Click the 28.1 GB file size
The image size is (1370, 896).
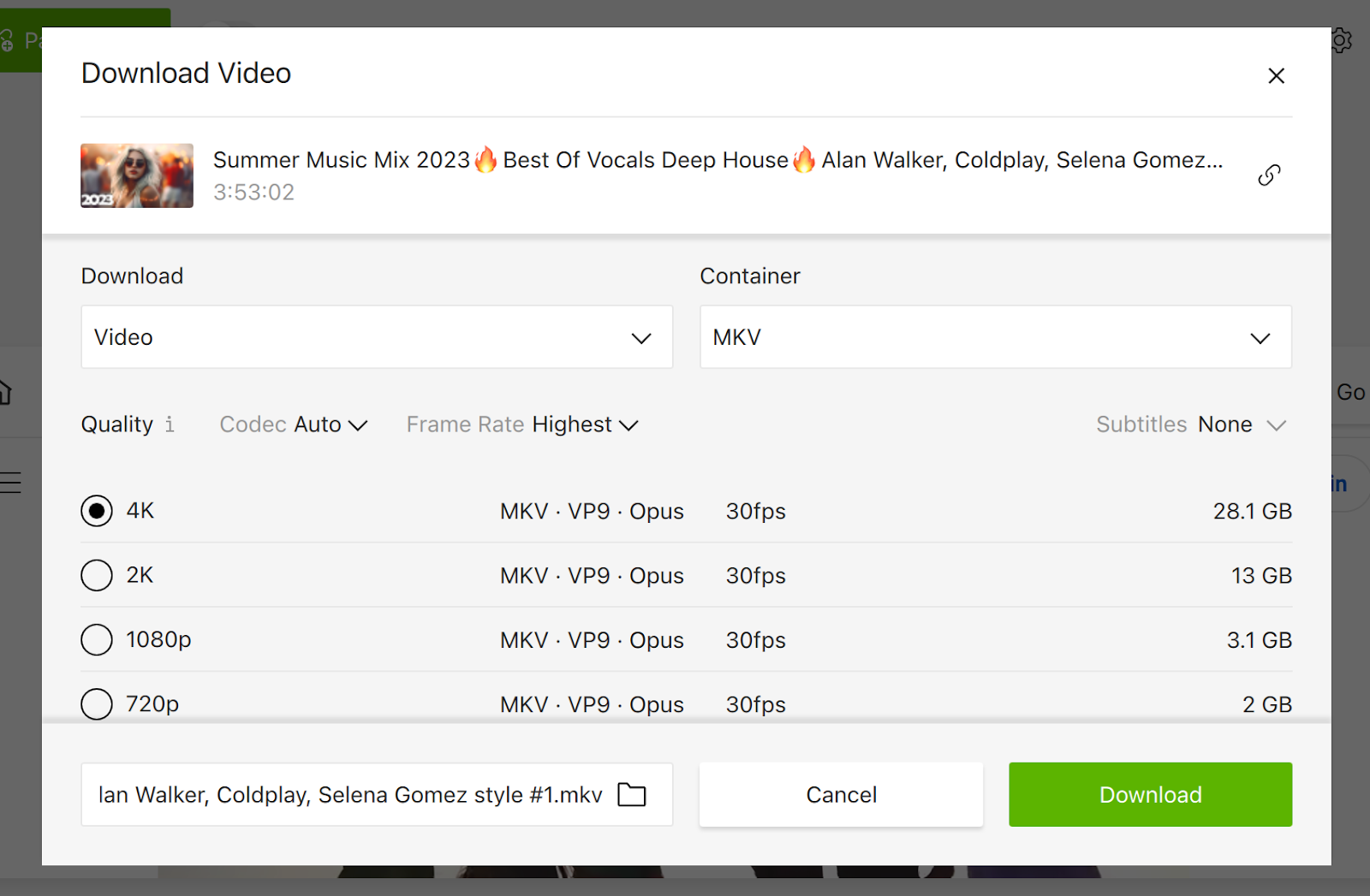pos(1252,511)
